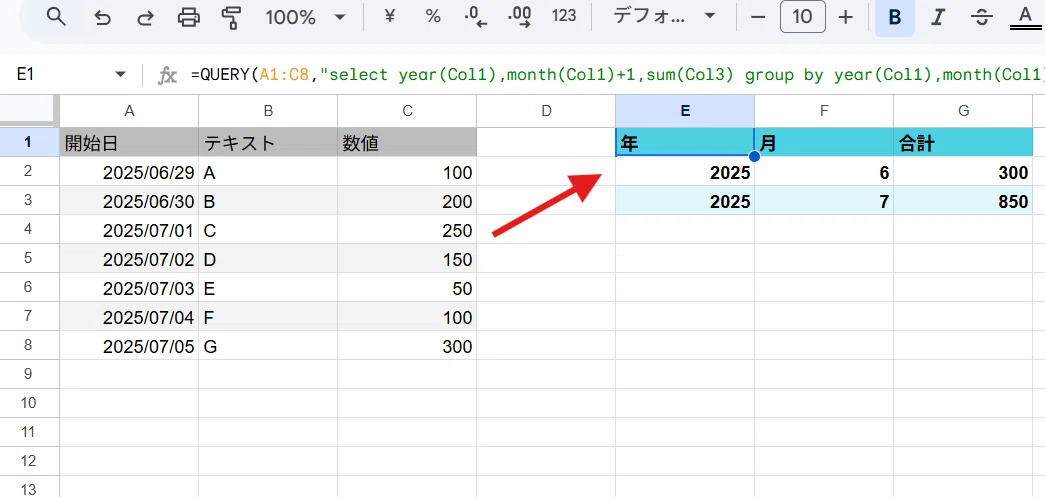Format as percent
This screenshot has height=497, width=1045.
(433, 17)
